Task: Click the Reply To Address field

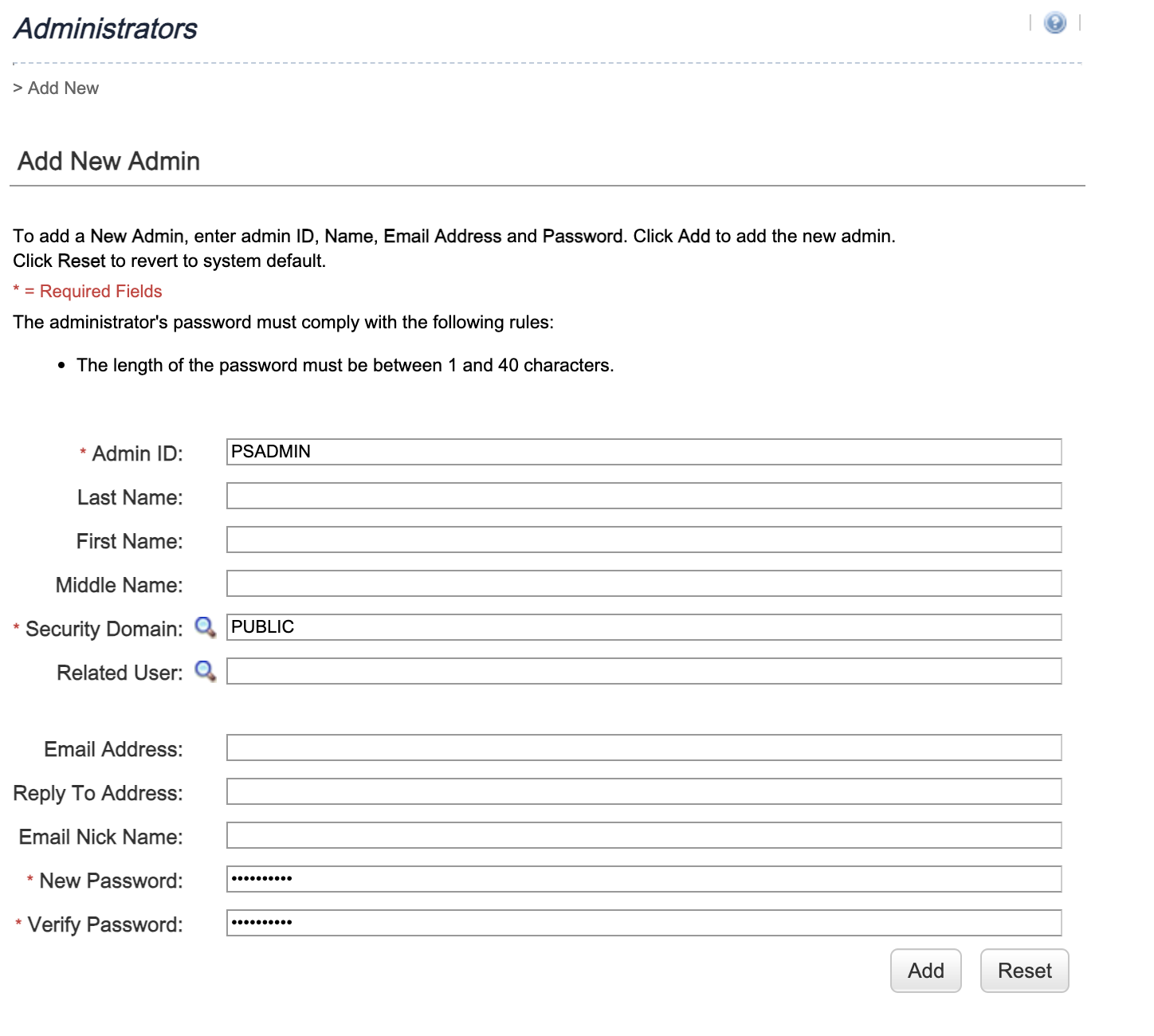Action: 644,791
